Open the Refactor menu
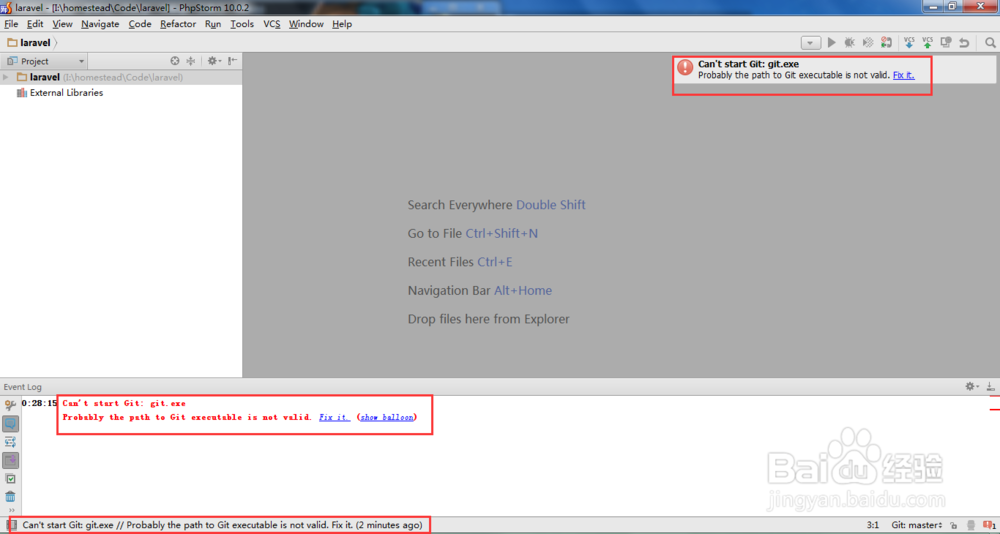 pos(178,24)
